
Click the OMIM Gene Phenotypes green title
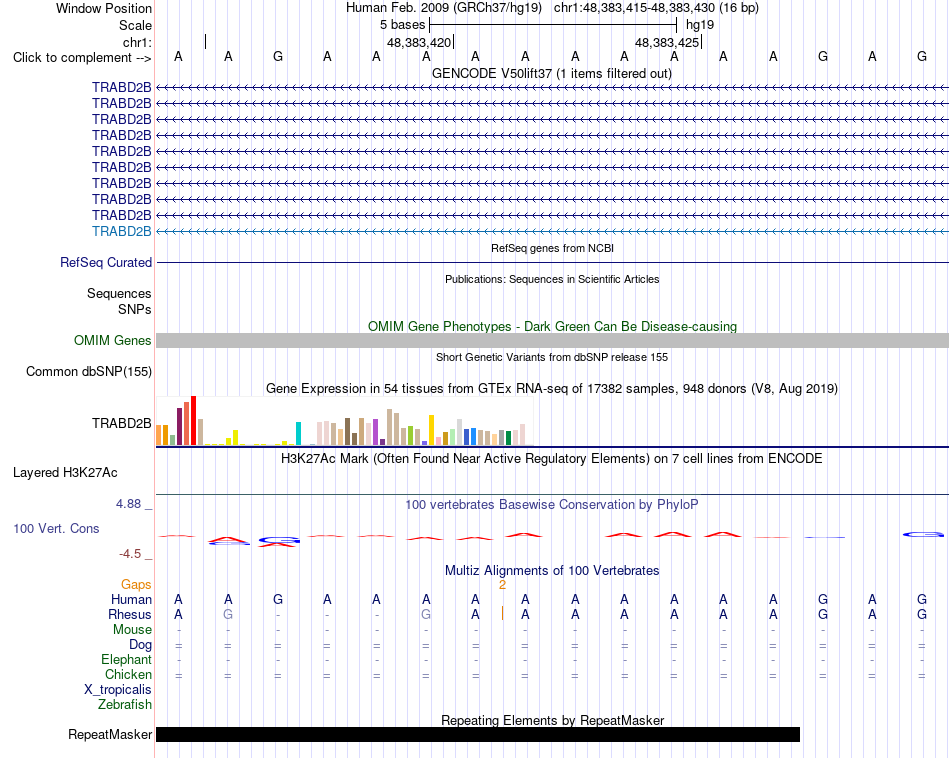(552, 326)
